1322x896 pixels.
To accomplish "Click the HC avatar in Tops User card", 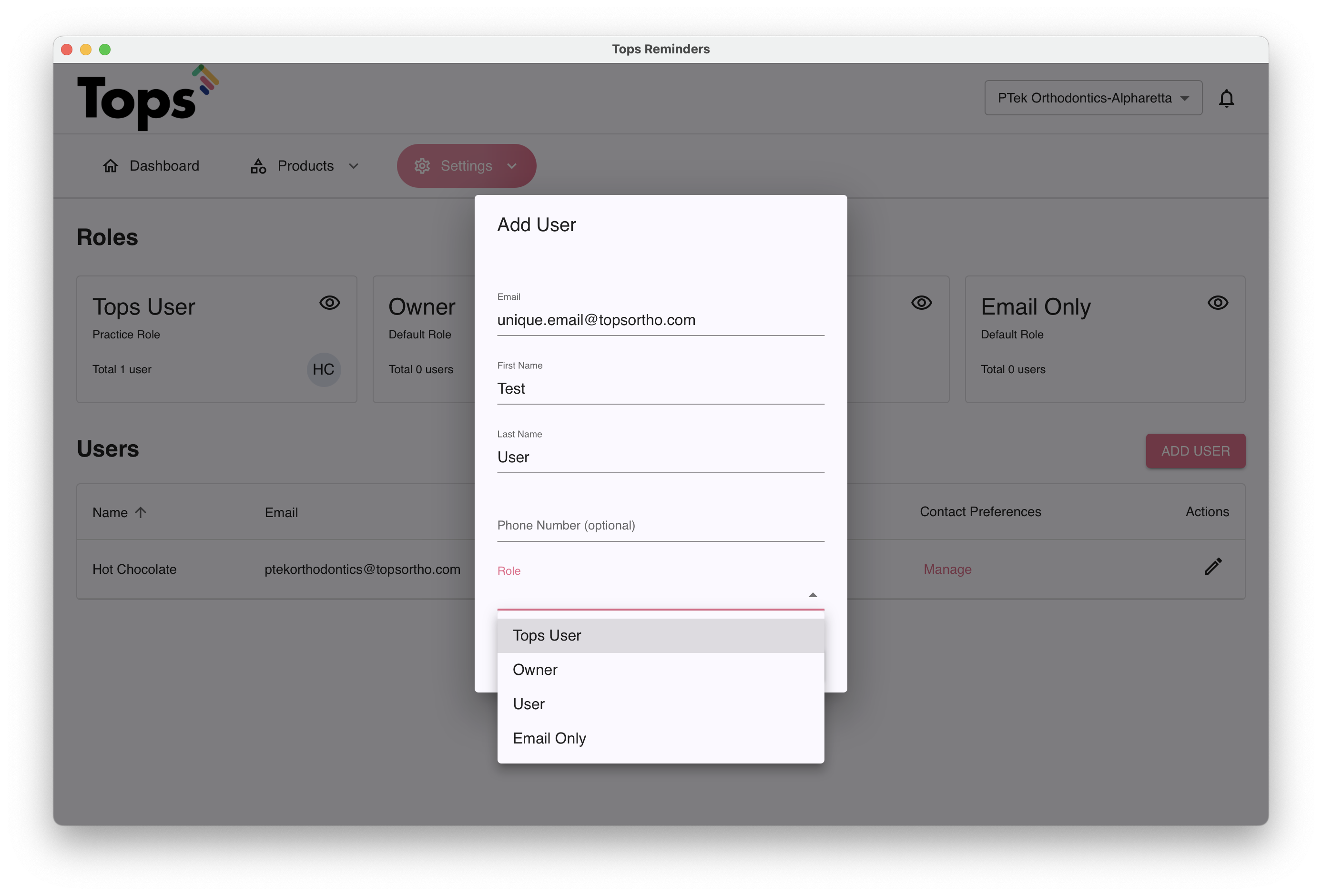I will [x=324, y=369].
